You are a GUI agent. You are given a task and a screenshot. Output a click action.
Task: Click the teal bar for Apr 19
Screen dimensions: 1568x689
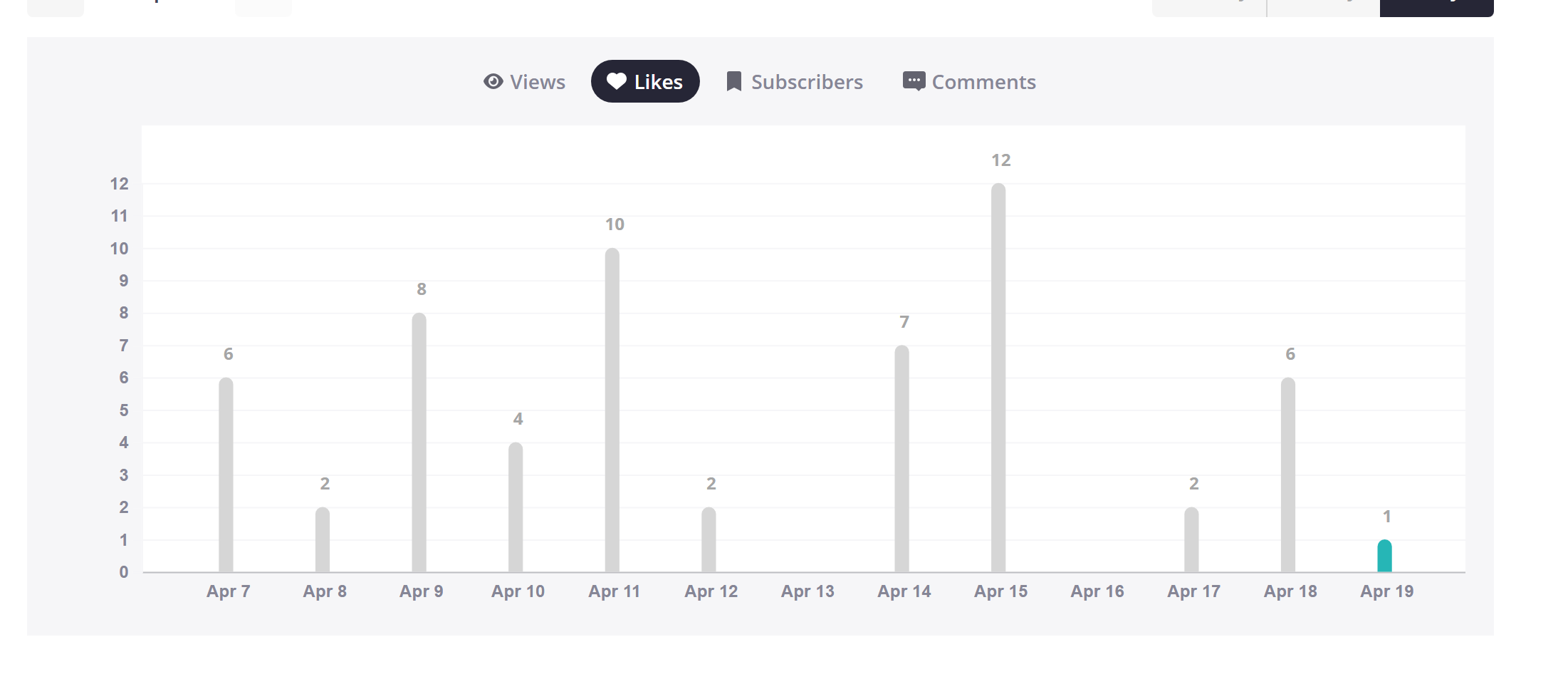click(1384, 556)
